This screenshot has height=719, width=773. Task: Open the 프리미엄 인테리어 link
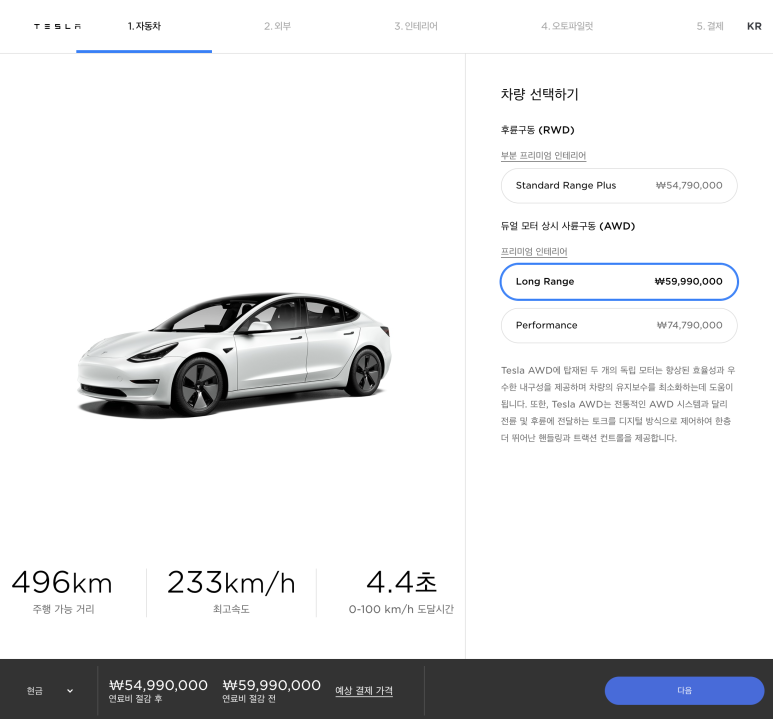point(534,252)
